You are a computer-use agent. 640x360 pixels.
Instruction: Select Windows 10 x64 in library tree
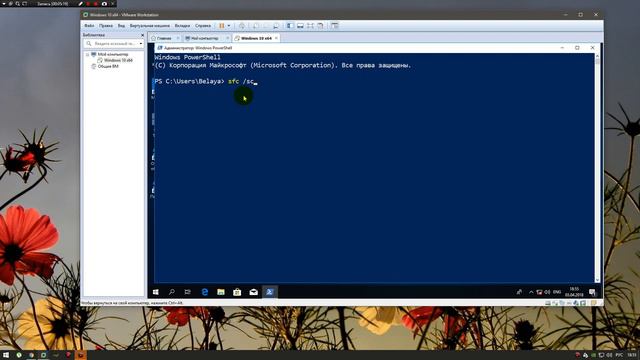tap(118, 60)
